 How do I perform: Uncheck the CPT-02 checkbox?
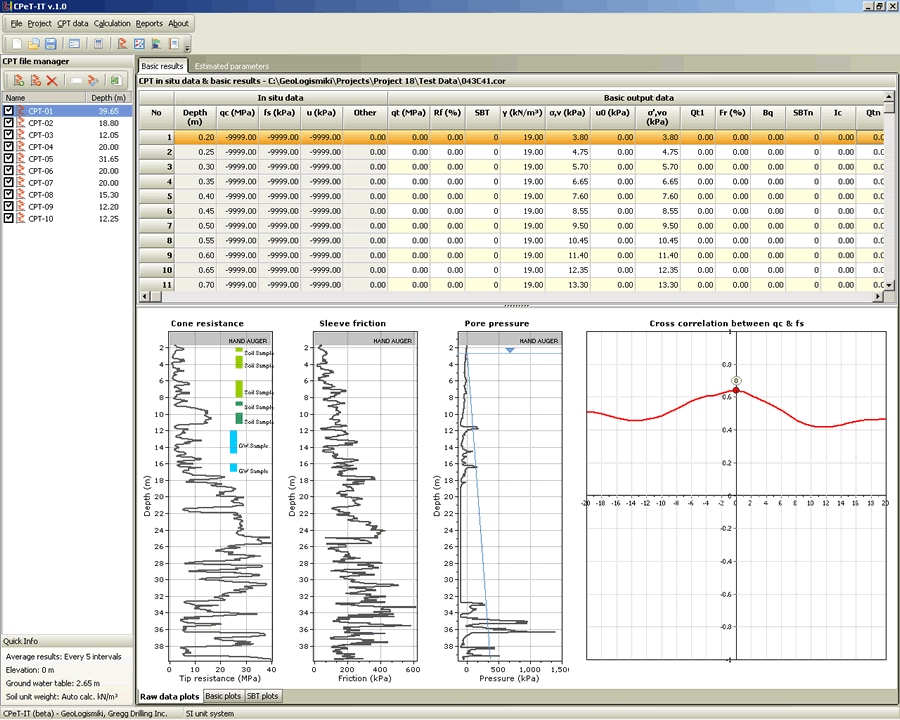click(9, 123)
